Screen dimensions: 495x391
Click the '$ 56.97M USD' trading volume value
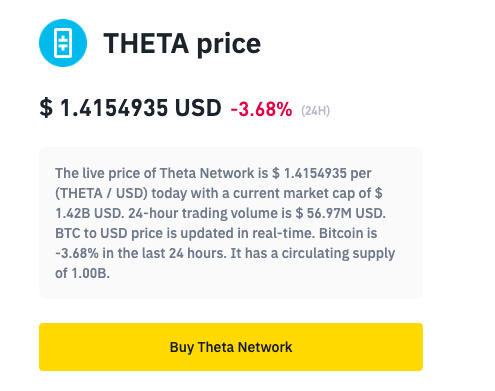(340, 213)
